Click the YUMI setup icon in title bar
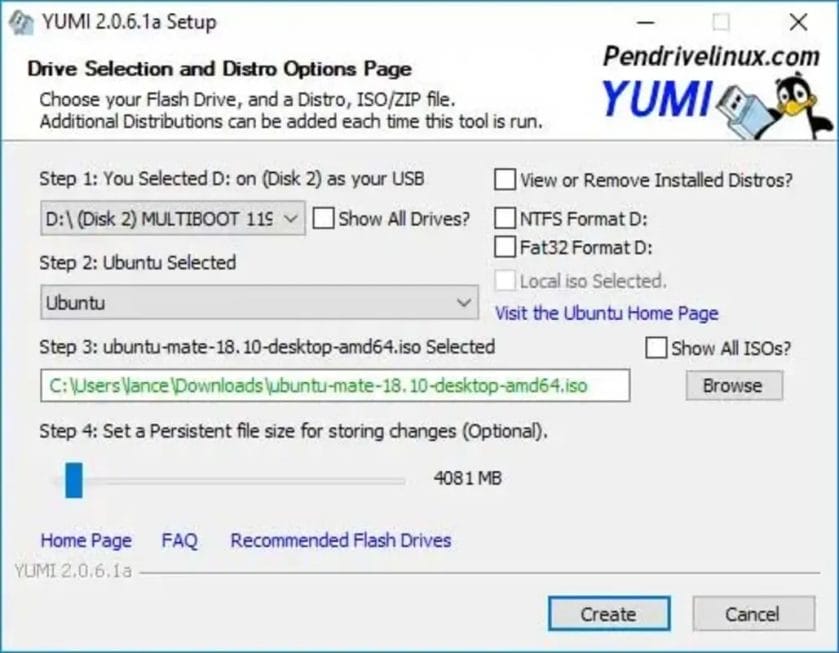839x653 pixels. click(18, 21)
